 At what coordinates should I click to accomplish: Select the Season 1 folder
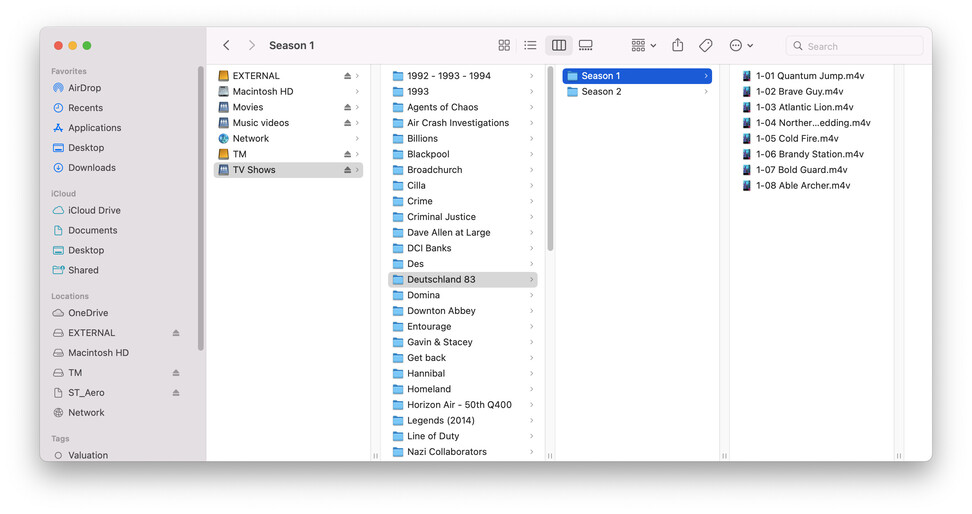point(637,76)
